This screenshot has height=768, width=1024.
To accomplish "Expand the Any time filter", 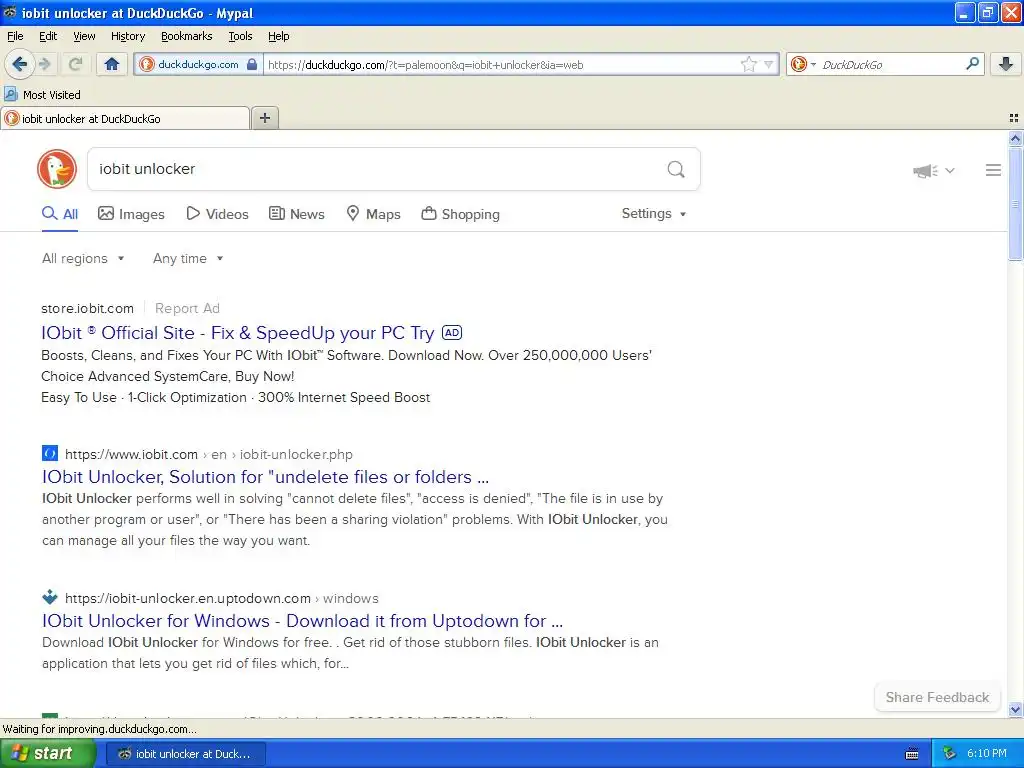I will 188,259.
